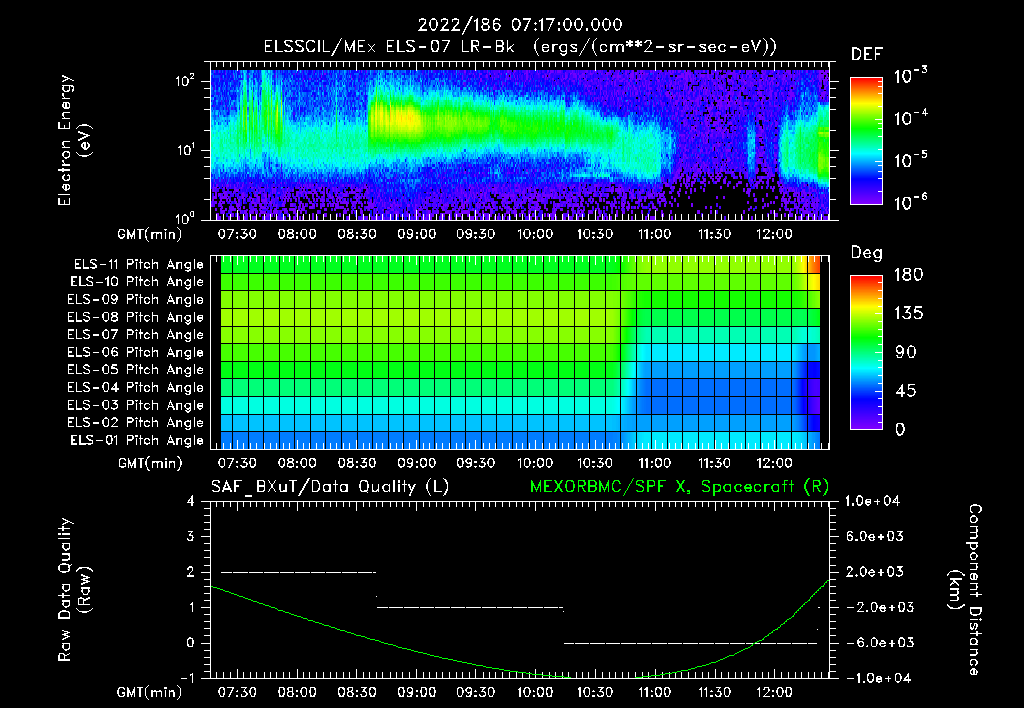Click the 'ELS-04 Pitch Angle' row label
The width and height of the screenshot is (1024, 708).
click(136, 387)
